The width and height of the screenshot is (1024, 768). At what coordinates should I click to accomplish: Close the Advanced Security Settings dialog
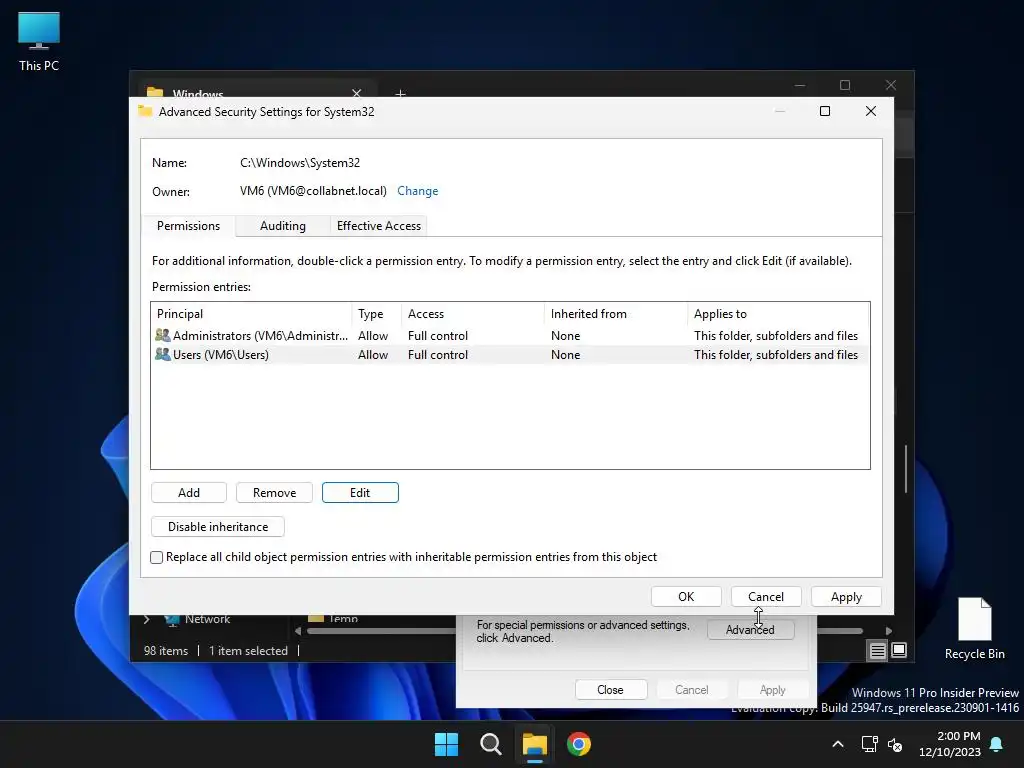pyautogui.click(x=871, y=111)
